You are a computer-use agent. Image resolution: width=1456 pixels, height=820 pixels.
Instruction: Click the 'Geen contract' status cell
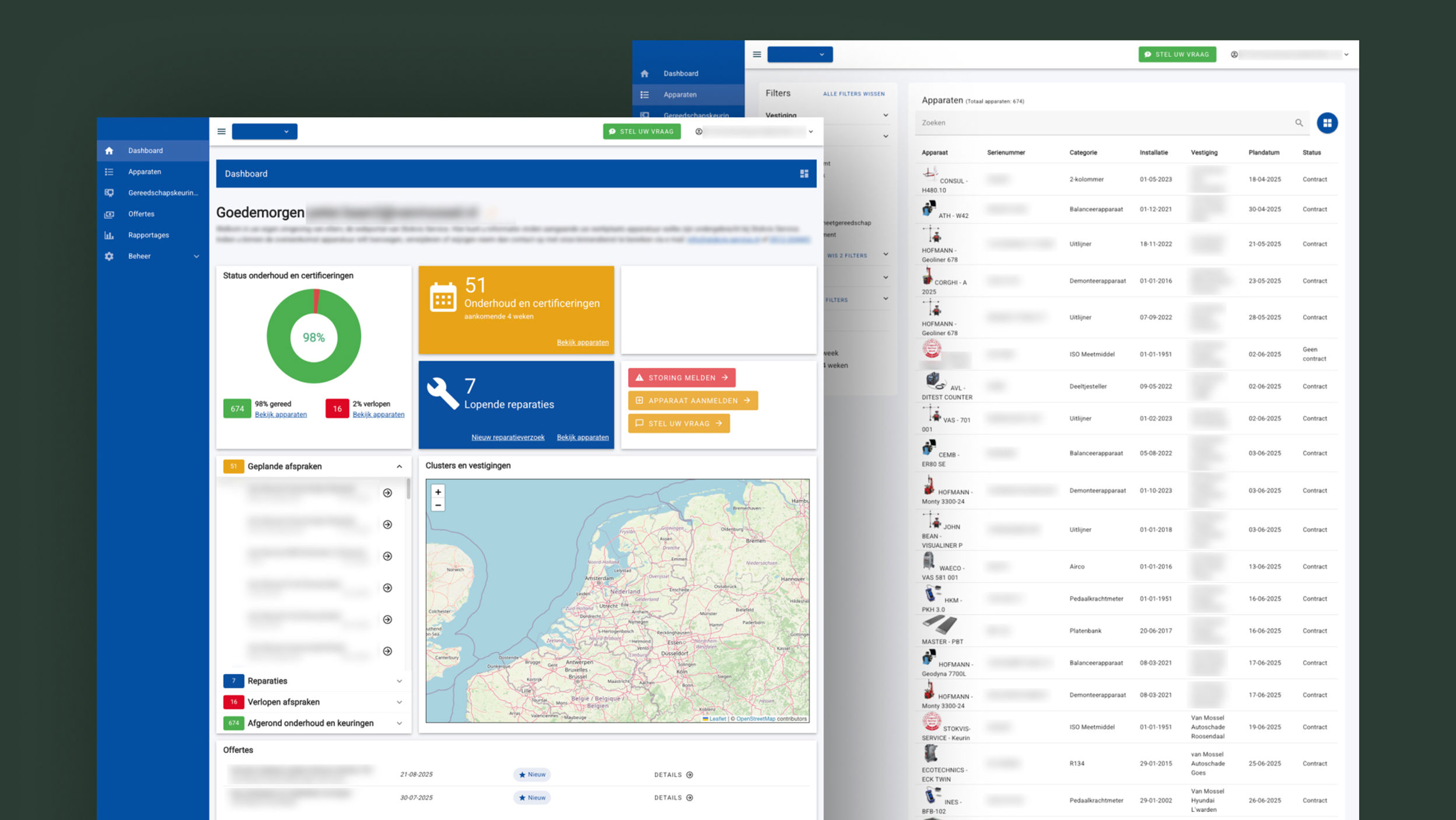pyautogui.click(x=1314, y=354)
